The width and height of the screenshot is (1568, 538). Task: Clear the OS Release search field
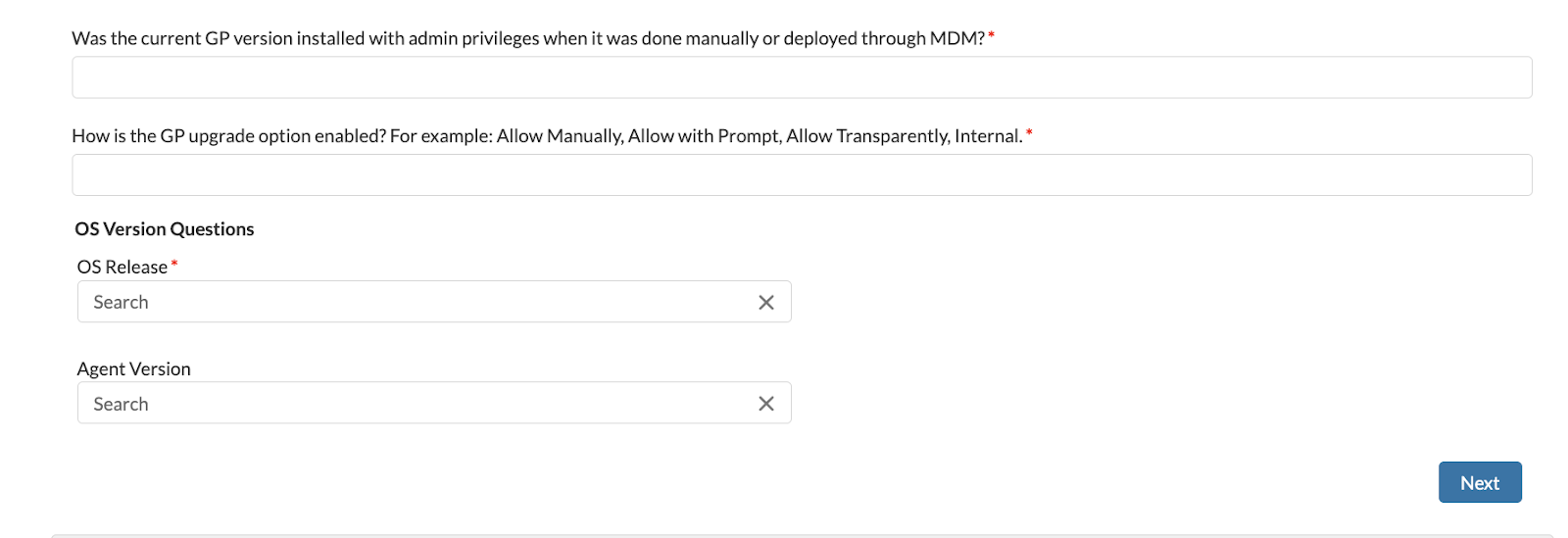(766, 303)
